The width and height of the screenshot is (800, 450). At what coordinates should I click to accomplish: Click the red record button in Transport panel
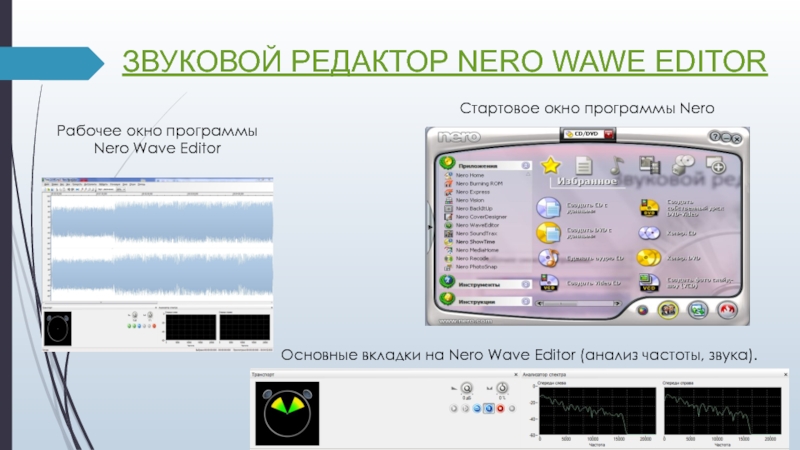(501, 408)
